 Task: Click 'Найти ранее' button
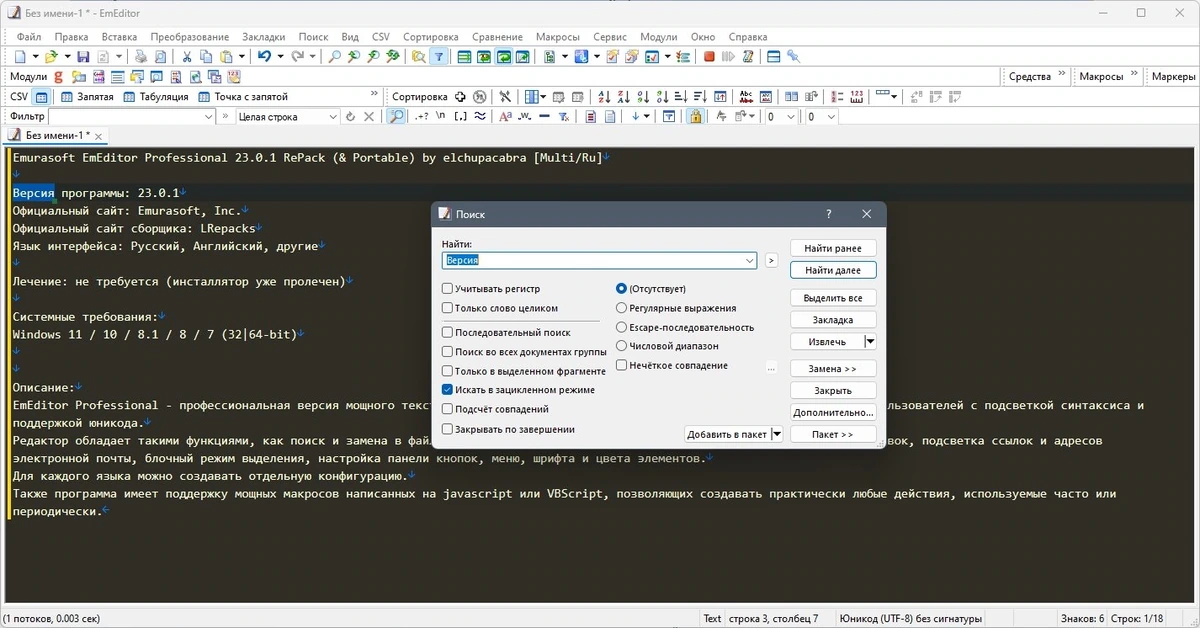click(x=833, y=248)
